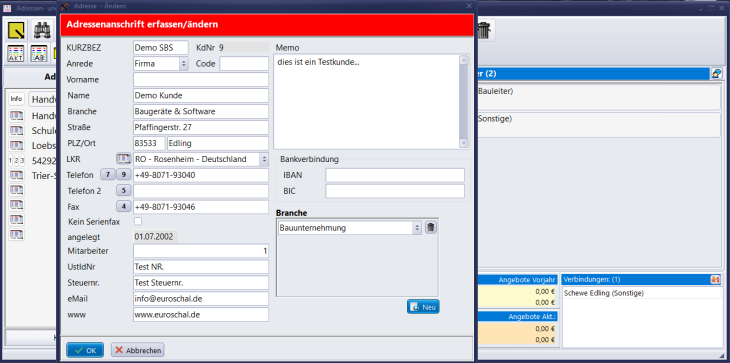The width and height of the screenshot is (730, 363).
Task: Click the card icon beside the Schul... row
Action: [x=16, y=130]
